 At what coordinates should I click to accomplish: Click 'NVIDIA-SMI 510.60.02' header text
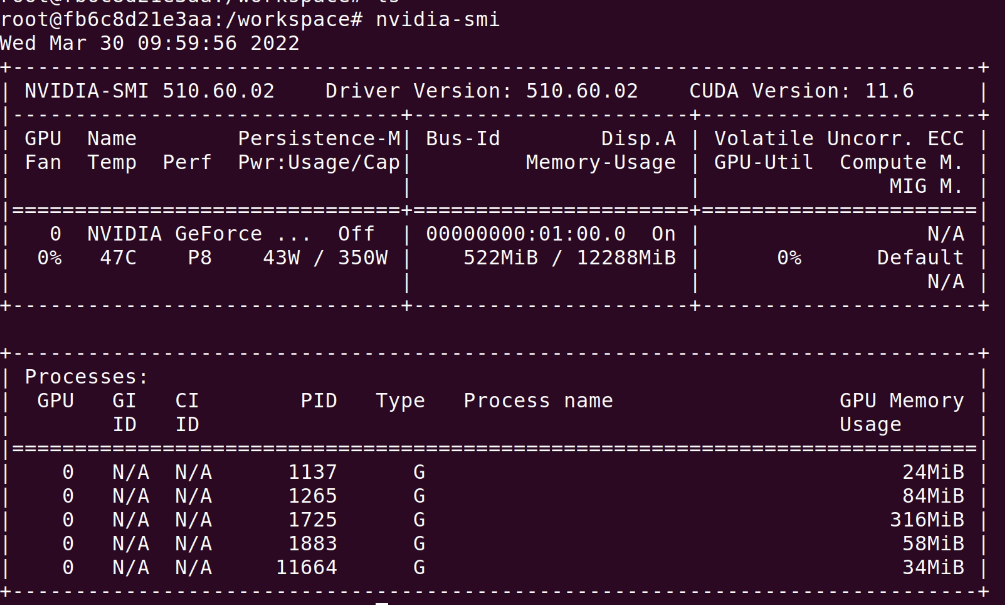pos(149,91)
